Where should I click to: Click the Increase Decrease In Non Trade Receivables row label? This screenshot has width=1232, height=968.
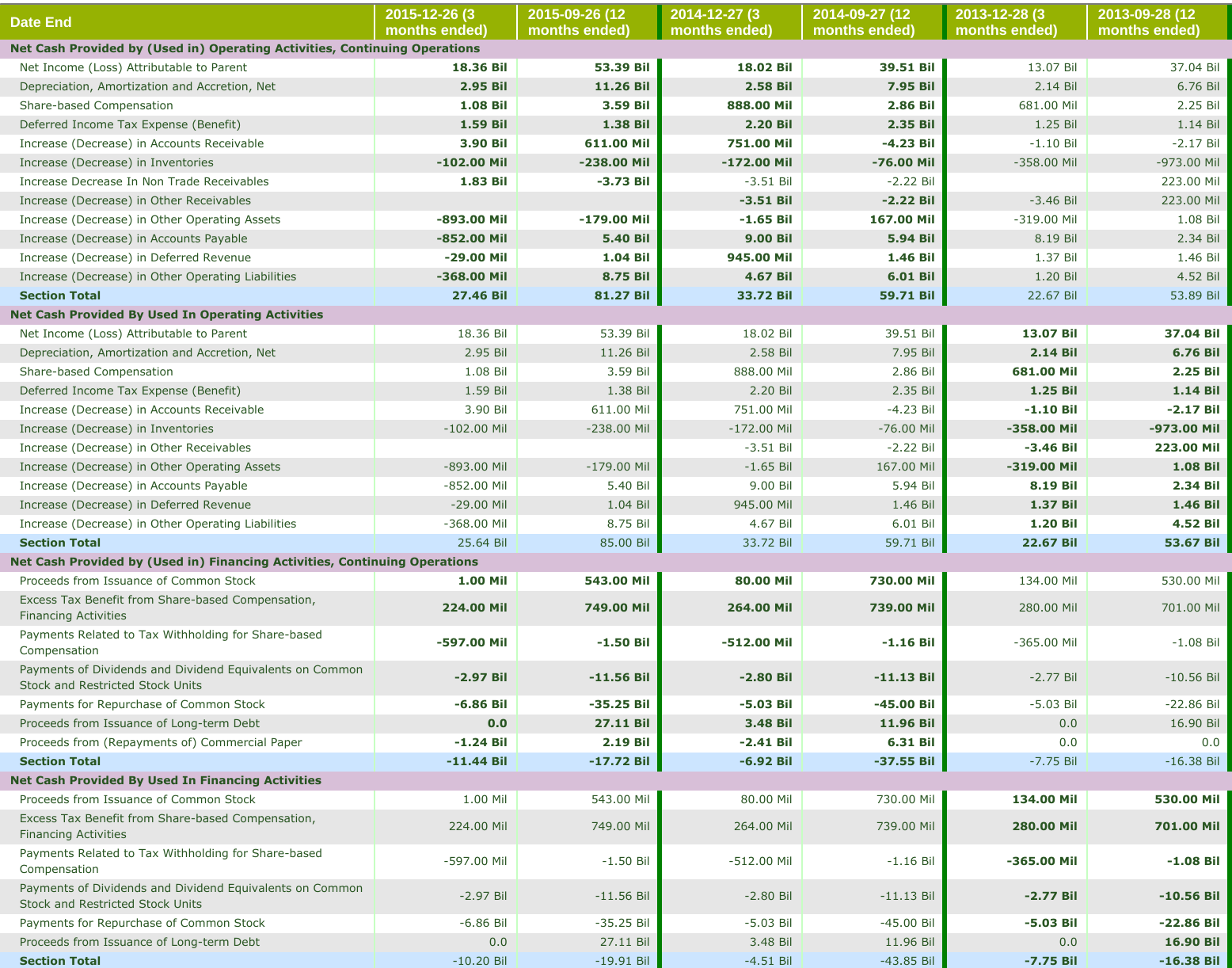pyautogui.click(x=144, y=181)
